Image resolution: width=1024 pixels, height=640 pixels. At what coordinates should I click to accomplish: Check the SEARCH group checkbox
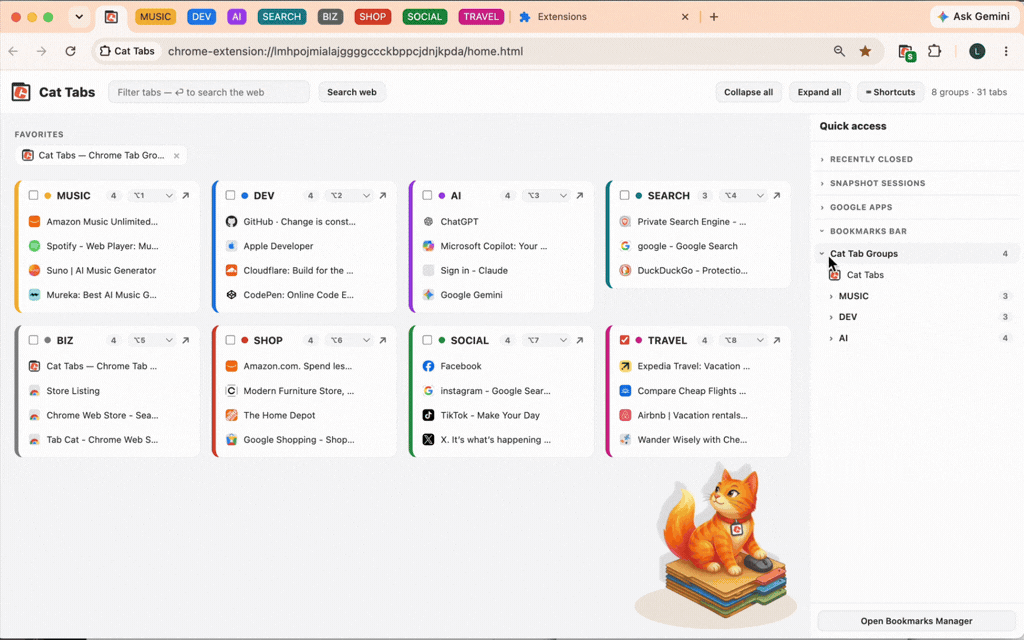click(x=624, y=195)
